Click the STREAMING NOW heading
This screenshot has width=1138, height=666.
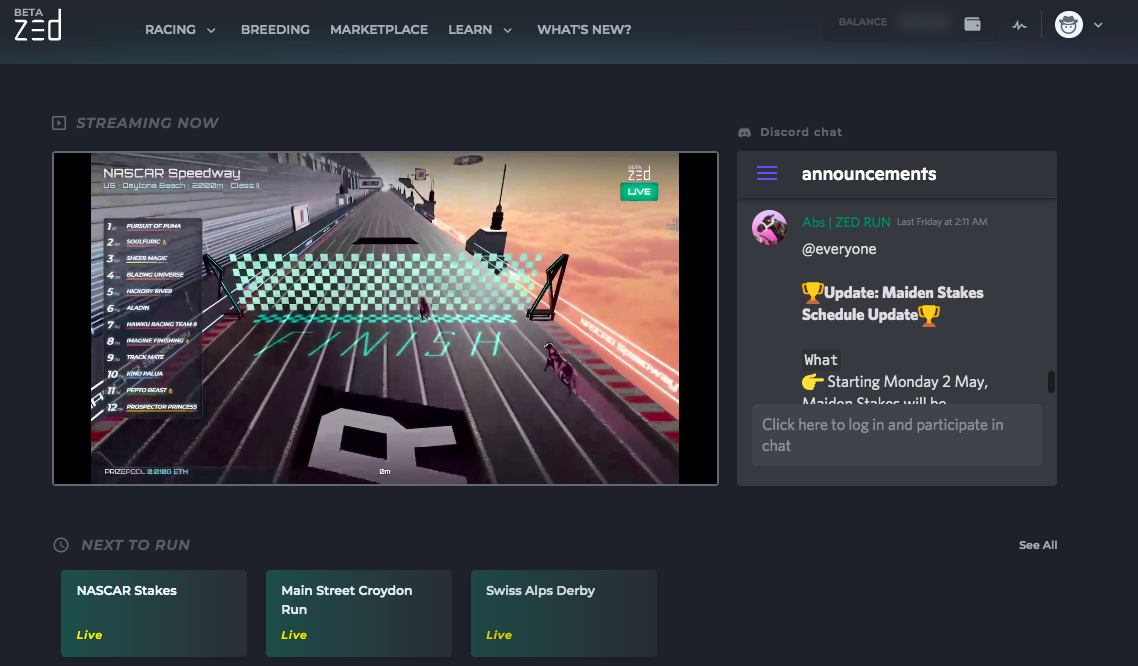tap(147, 123)
